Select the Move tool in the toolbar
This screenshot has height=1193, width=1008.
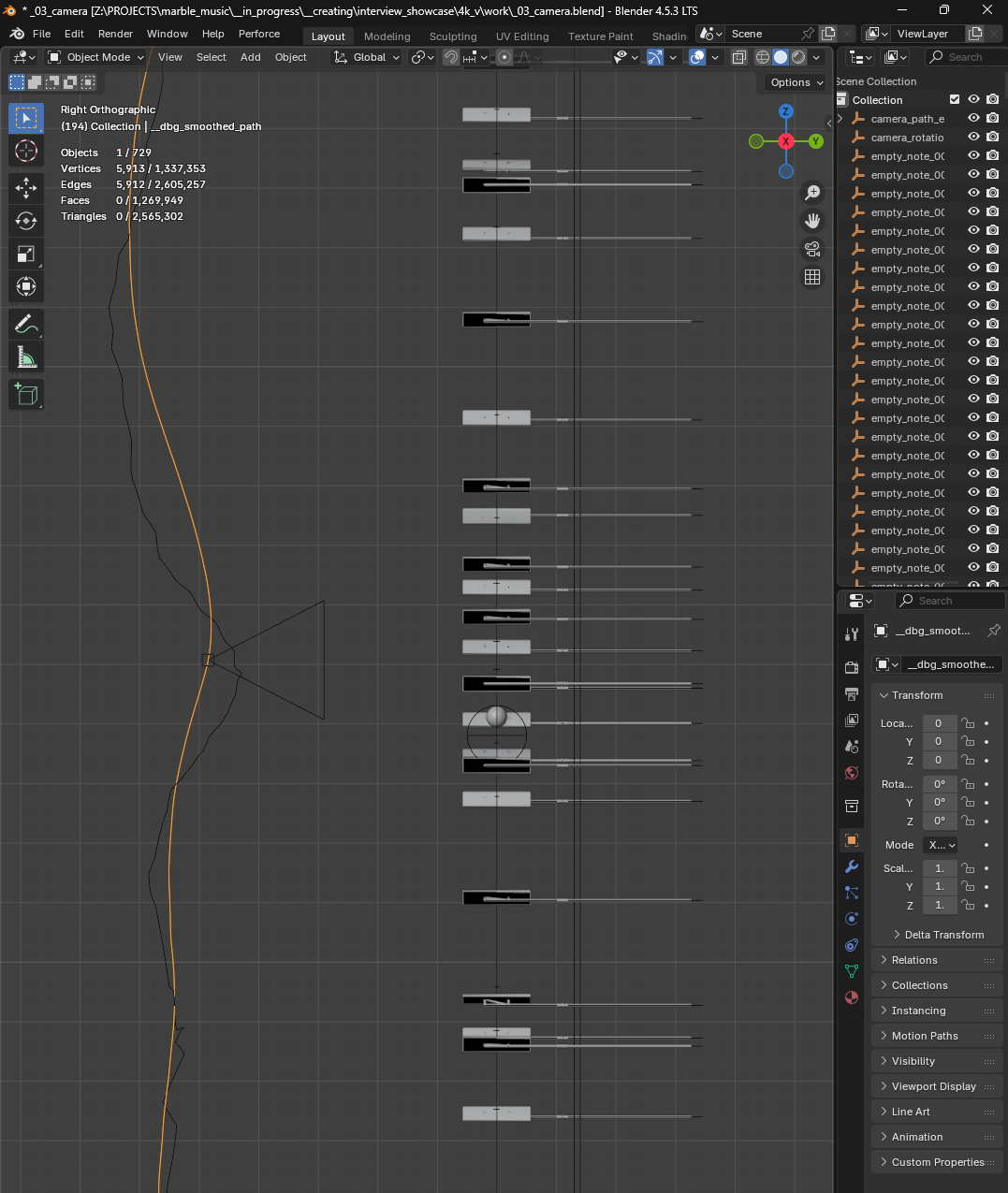point(25,187)
